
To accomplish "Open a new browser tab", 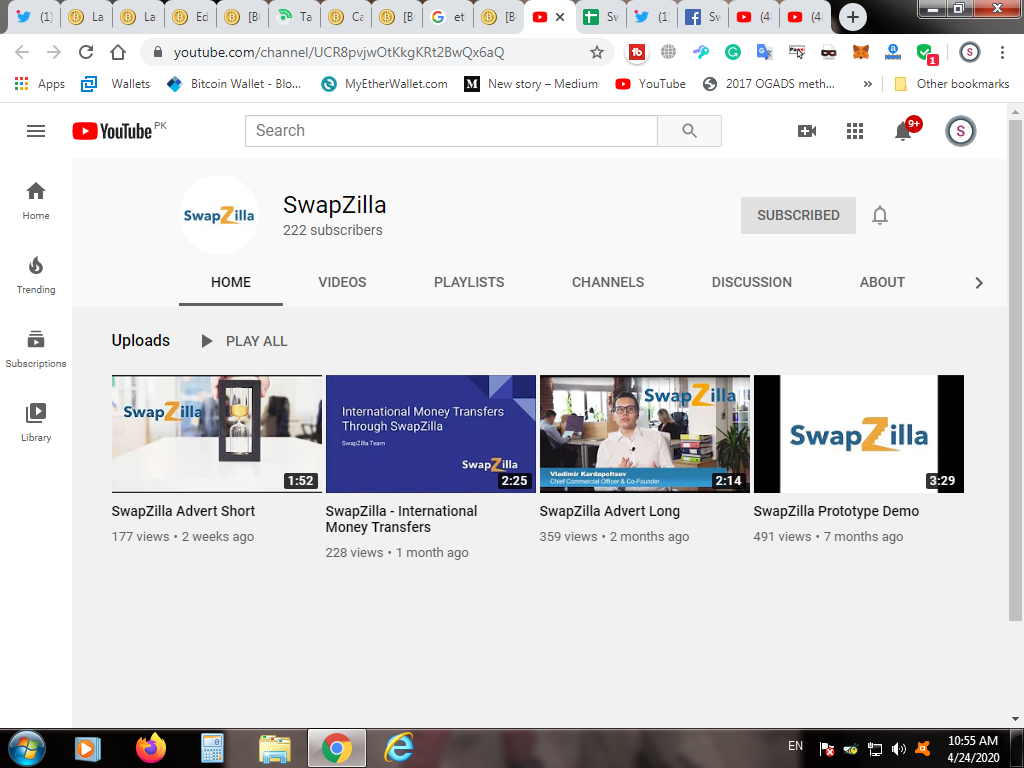I will coord(852,17).
